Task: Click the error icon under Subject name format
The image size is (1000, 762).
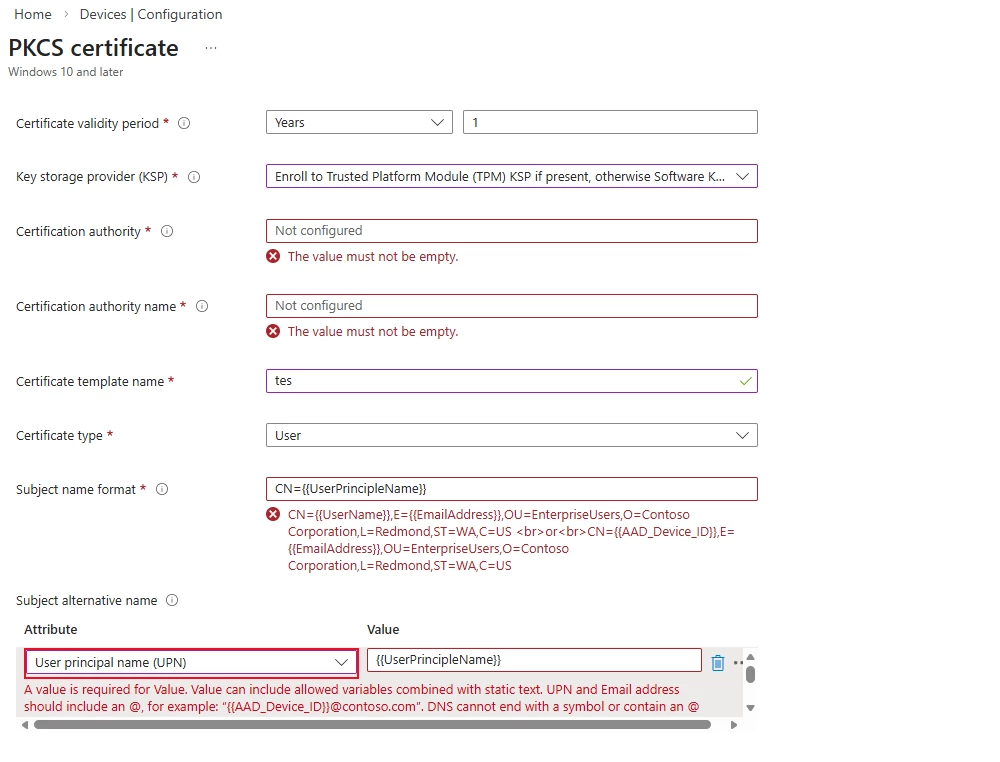Action: 273,515
